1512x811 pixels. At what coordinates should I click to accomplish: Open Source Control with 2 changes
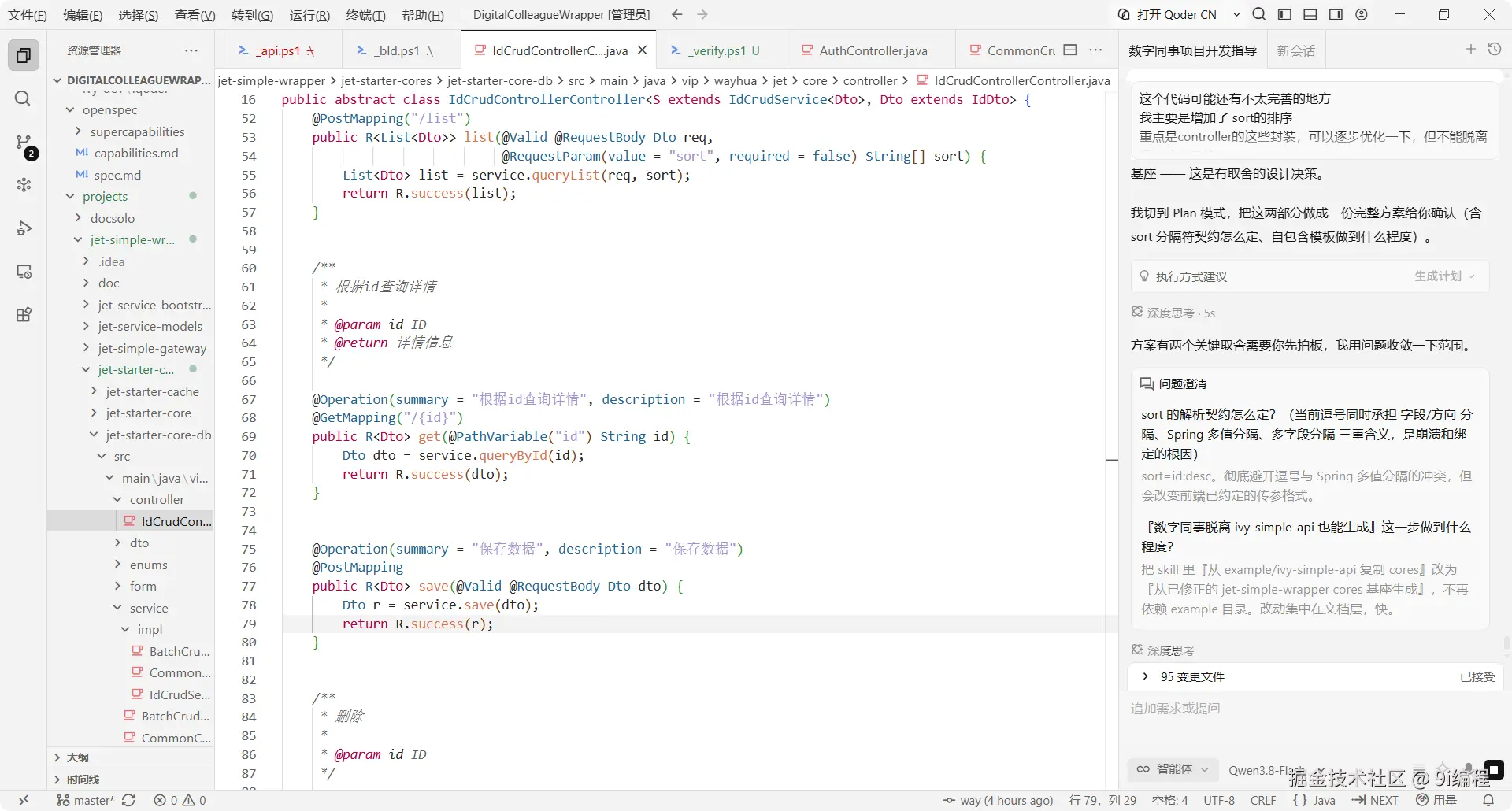click(x=25, y=143)
